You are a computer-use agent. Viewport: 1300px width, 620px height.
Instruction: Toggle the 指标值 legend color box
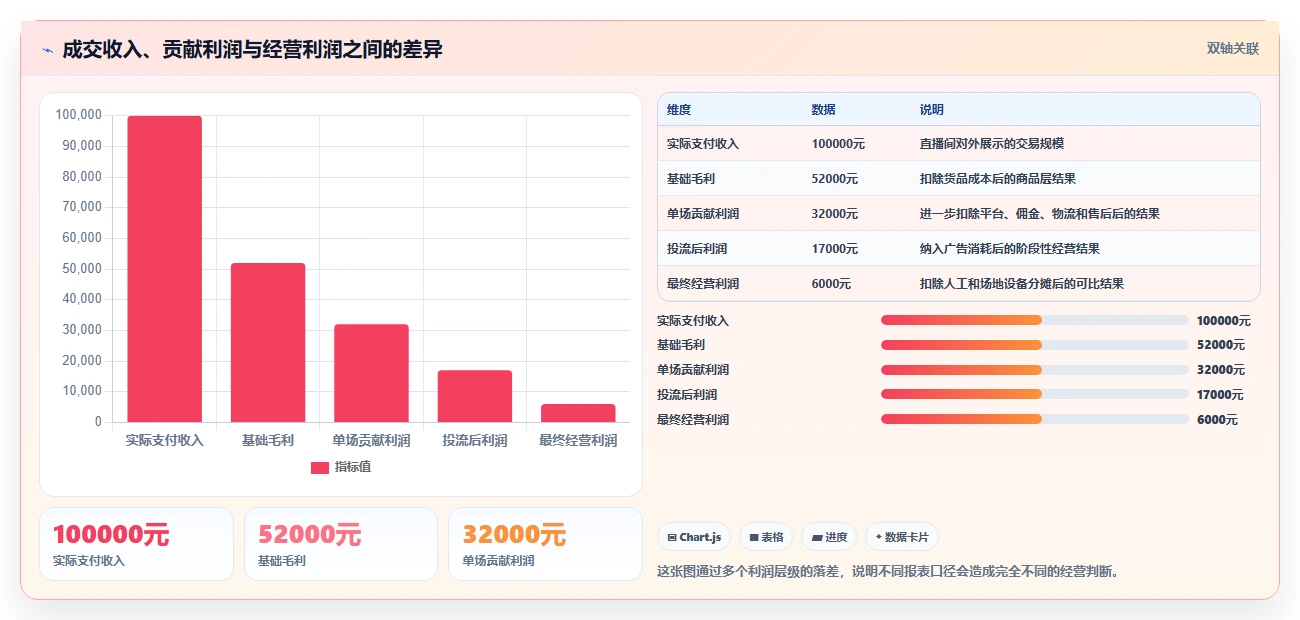(x=320, y=468)
